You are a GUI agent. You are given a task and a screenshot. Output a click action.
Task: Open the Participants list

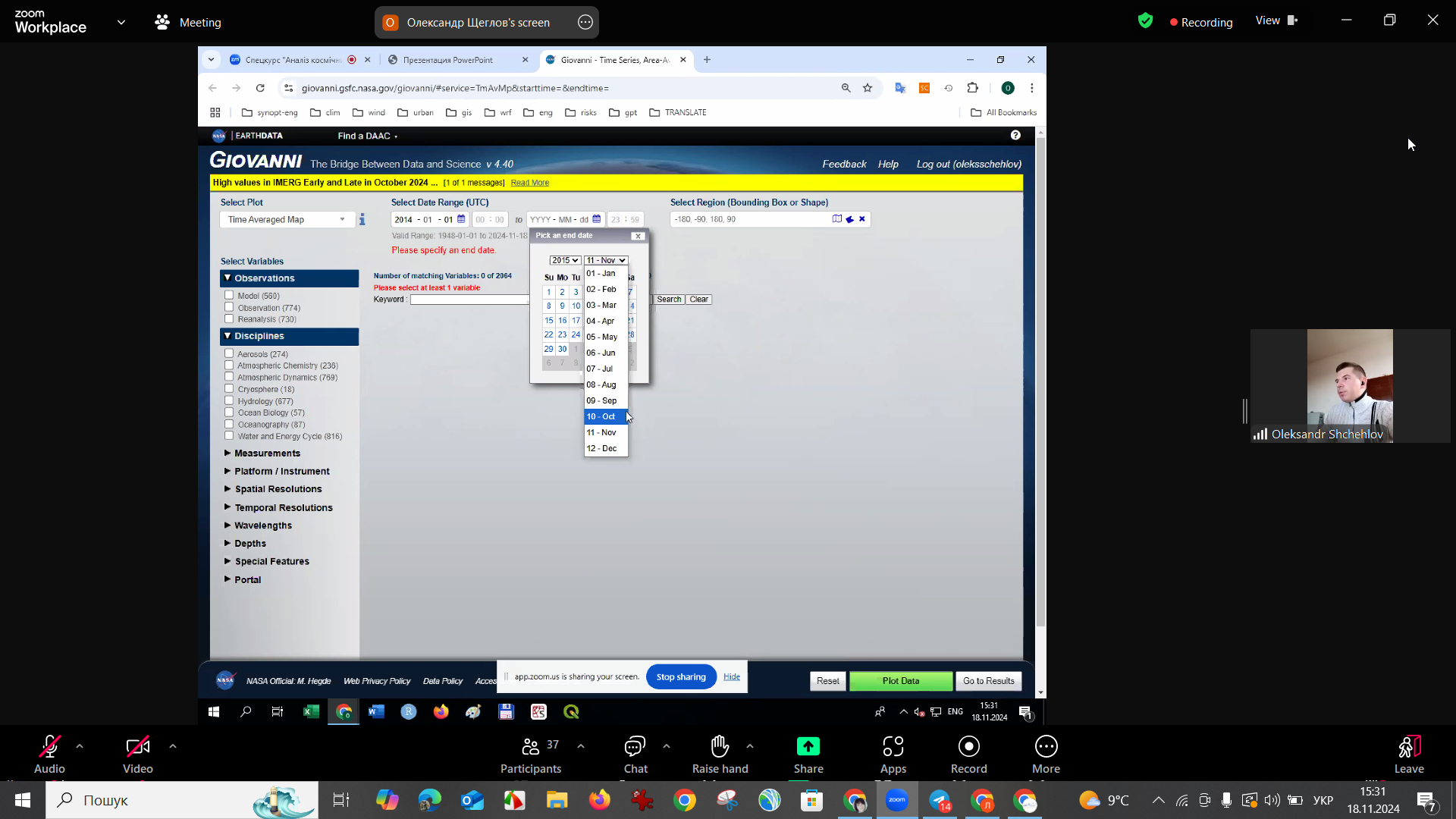[x=531, y=747]
